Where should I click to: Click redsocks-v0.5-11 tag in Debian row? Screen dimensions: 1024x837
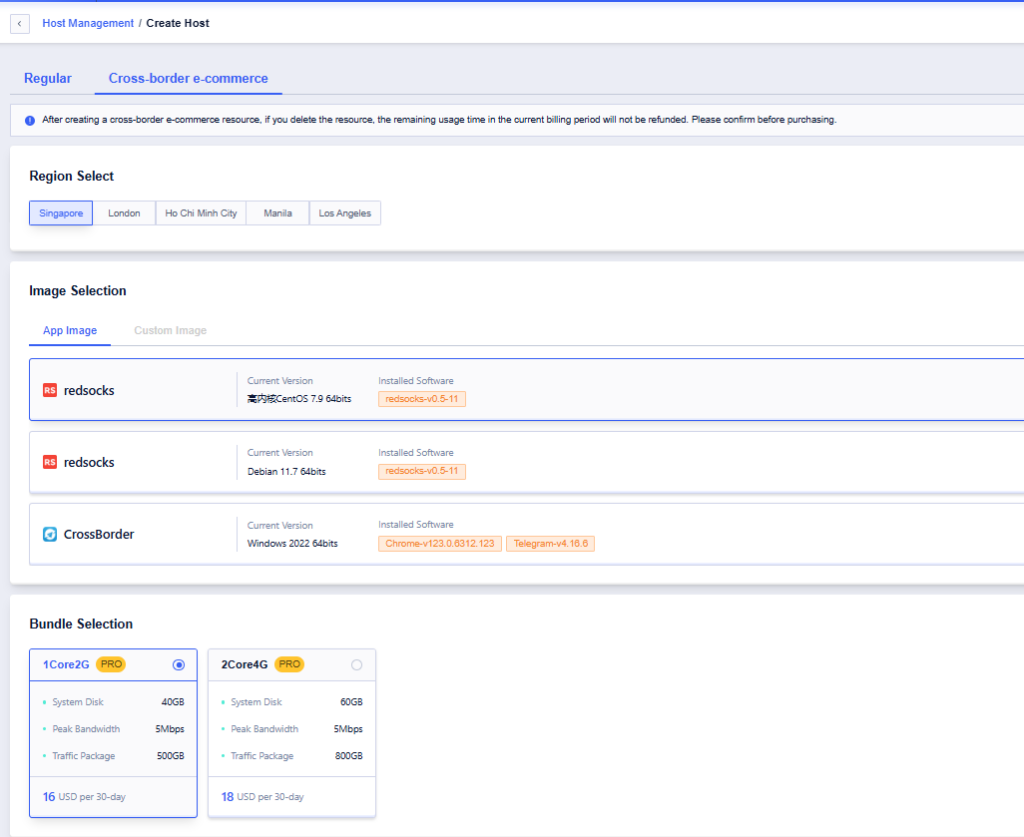(422, 471)
